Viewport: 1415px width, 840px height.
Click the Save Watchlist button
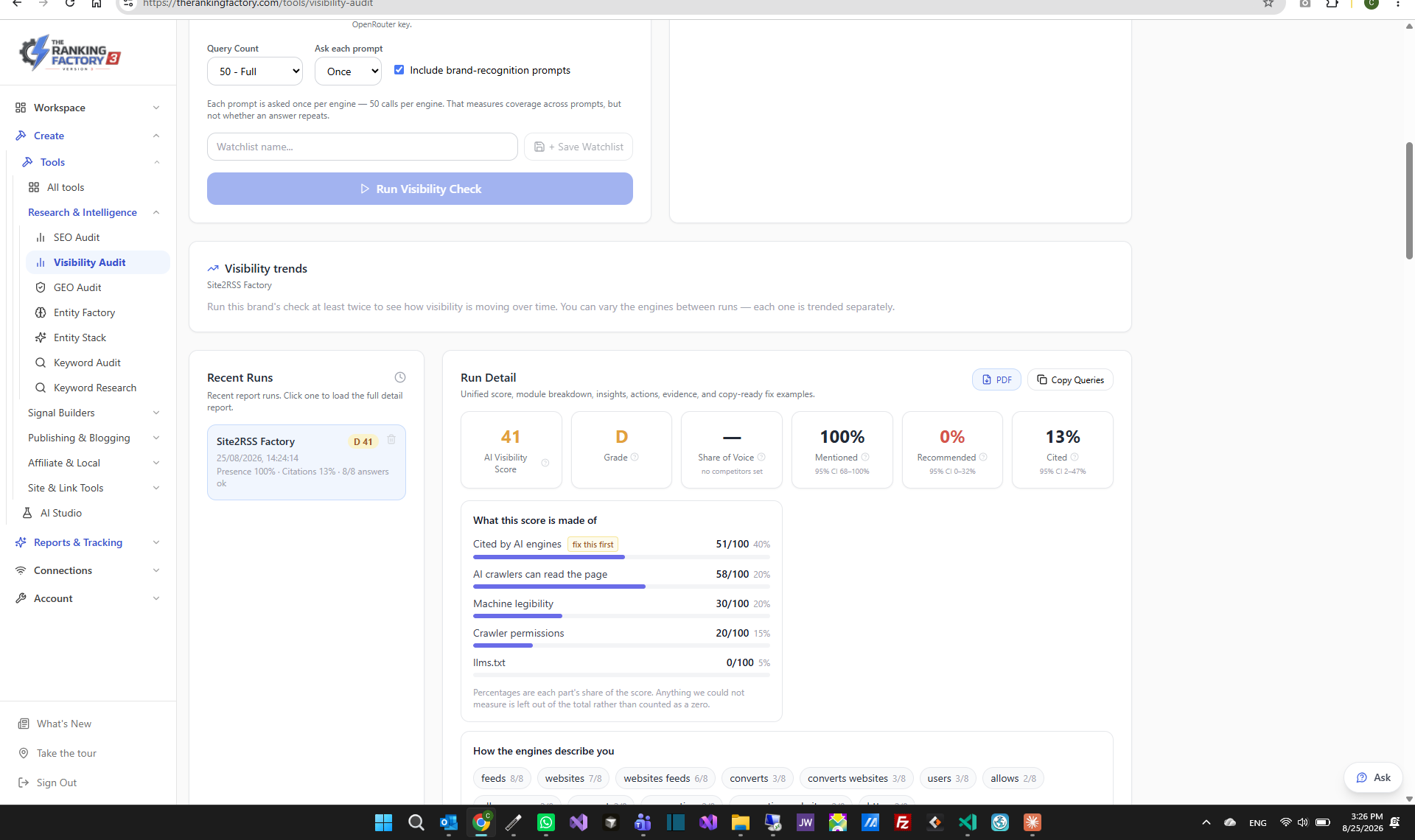tap(579, 147)
